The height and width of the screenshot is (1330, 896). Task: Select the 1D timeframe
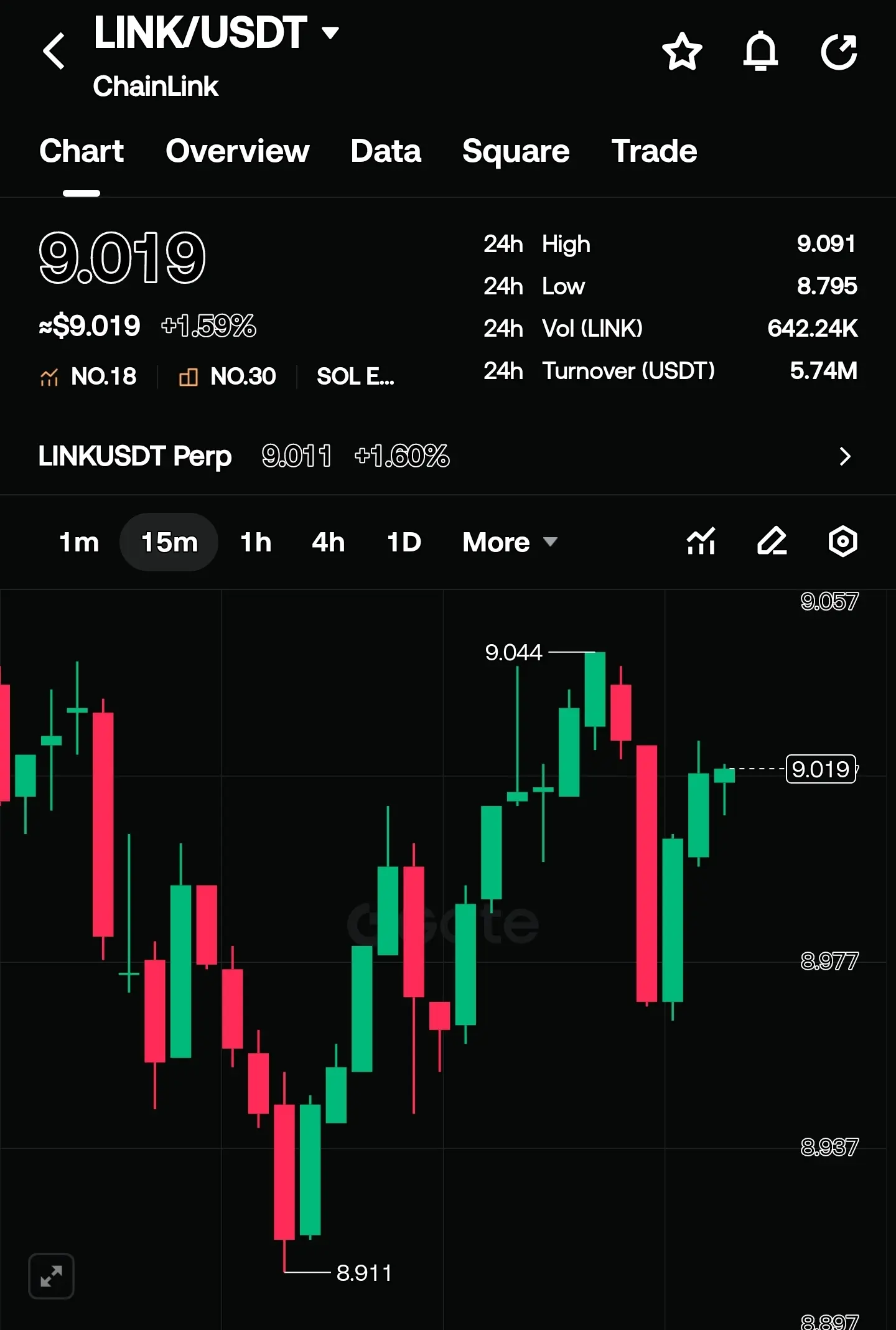(404, 542)
